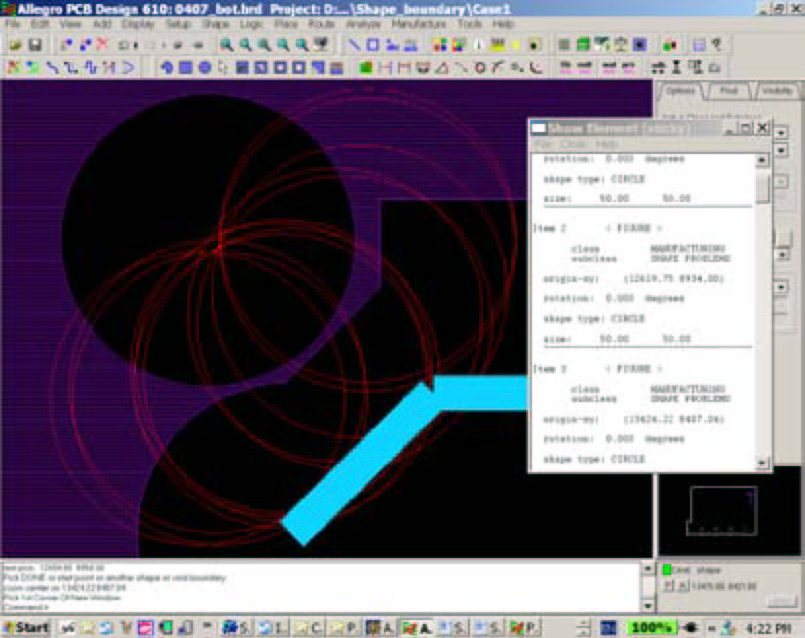Click the green status indicator square
The image size is (805, 638).
(667, 569)
